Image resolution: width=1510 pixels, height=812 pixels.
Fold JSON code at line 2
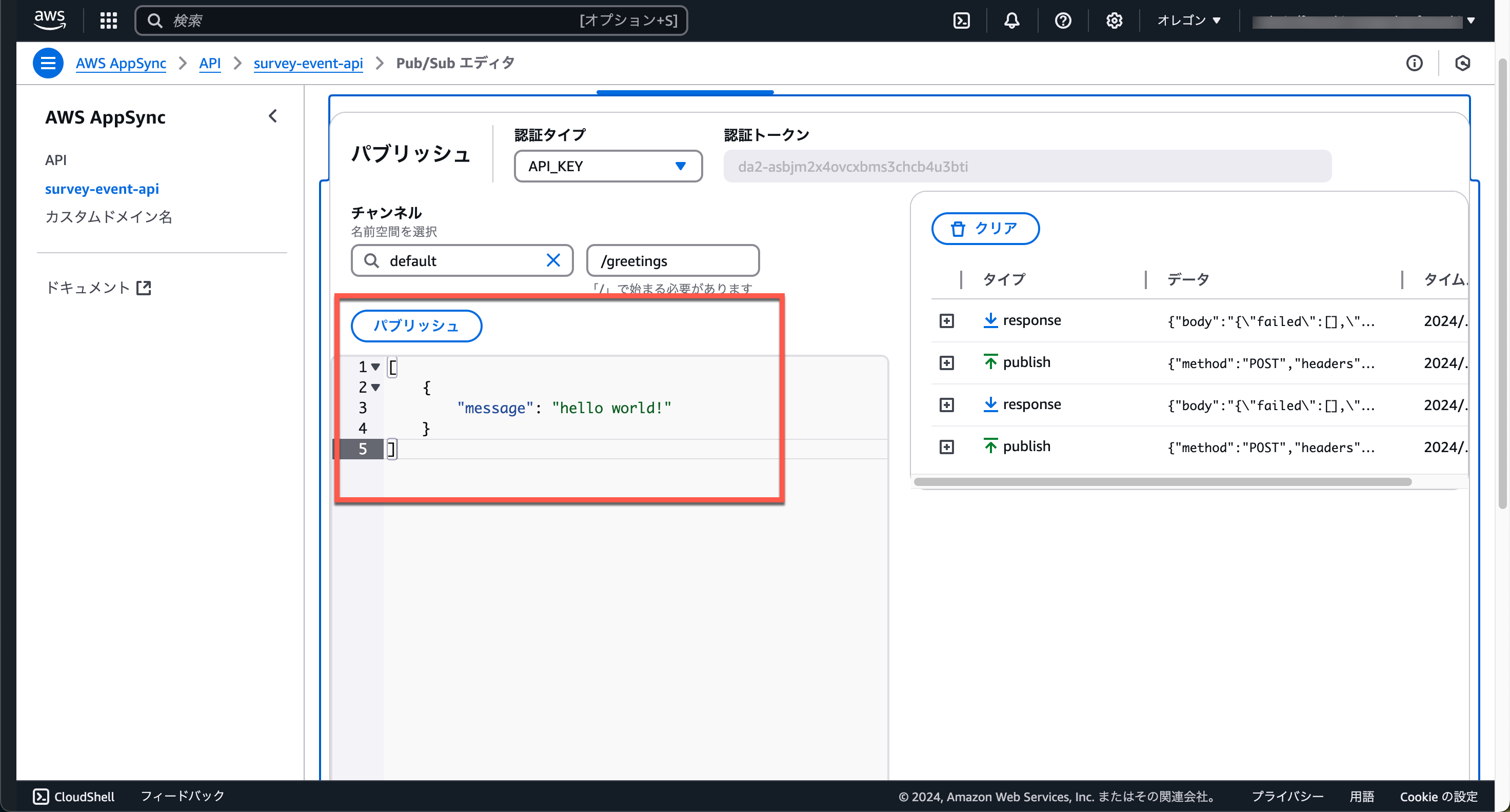[x=376, y=387]
